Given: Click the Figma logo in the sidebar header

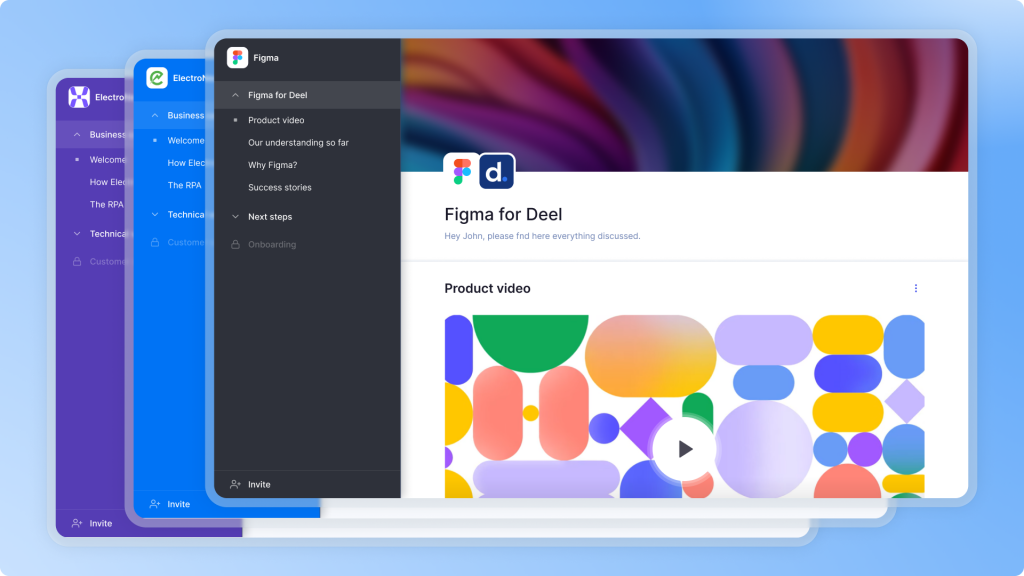Looking at the screenshot, I should (237, 57).
